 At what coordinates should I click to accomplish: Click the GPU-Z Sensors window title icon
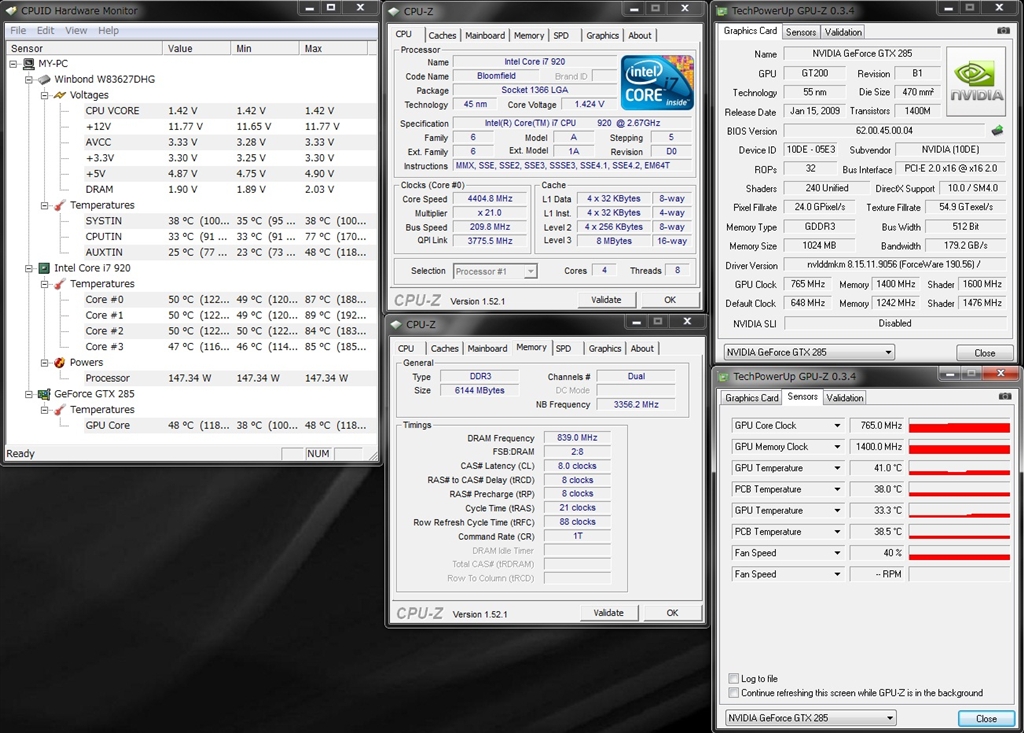(724, 376)
